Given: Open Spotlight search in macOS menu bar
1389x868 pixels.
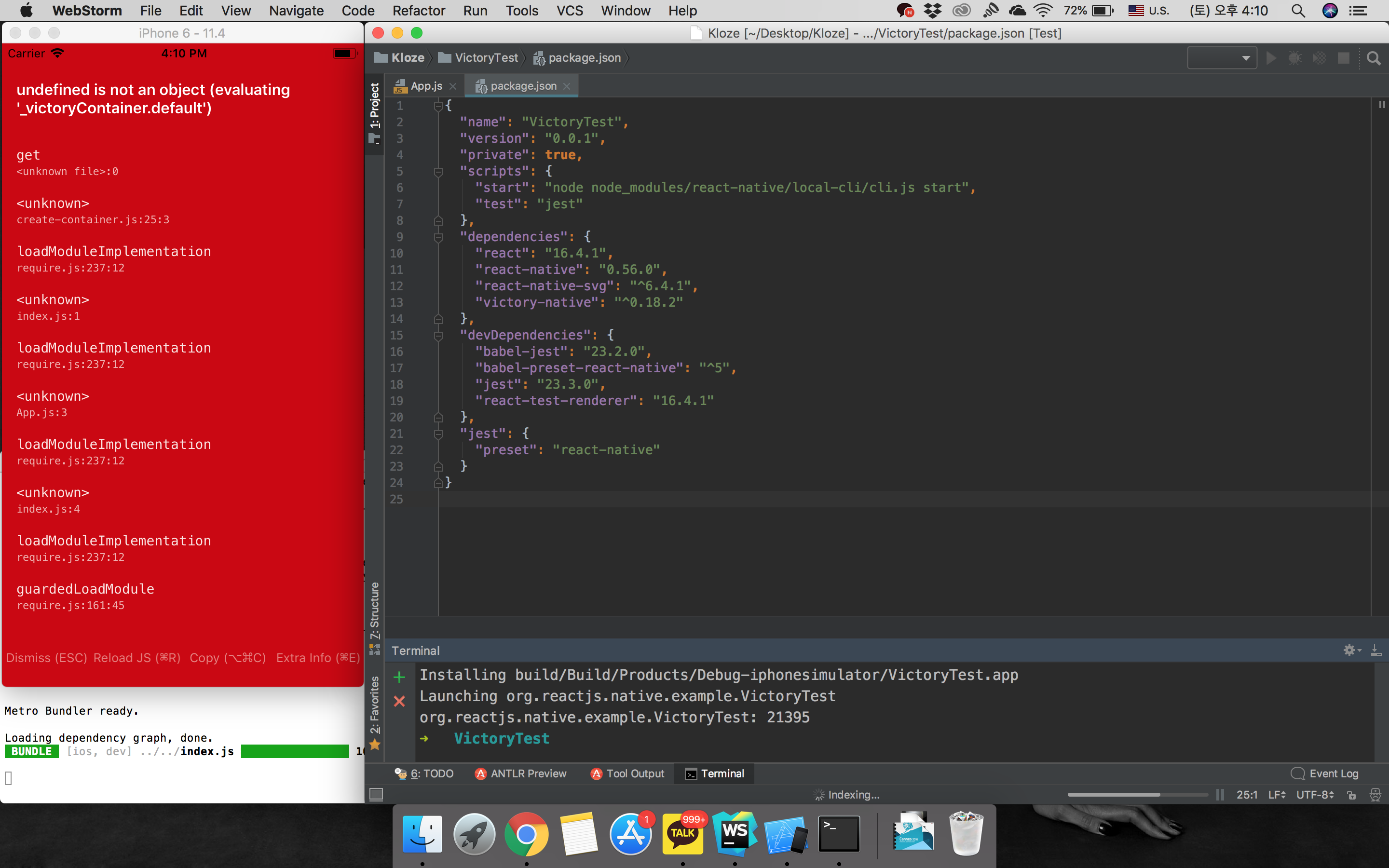Looking at the screenshot, I should (1298, 10).
